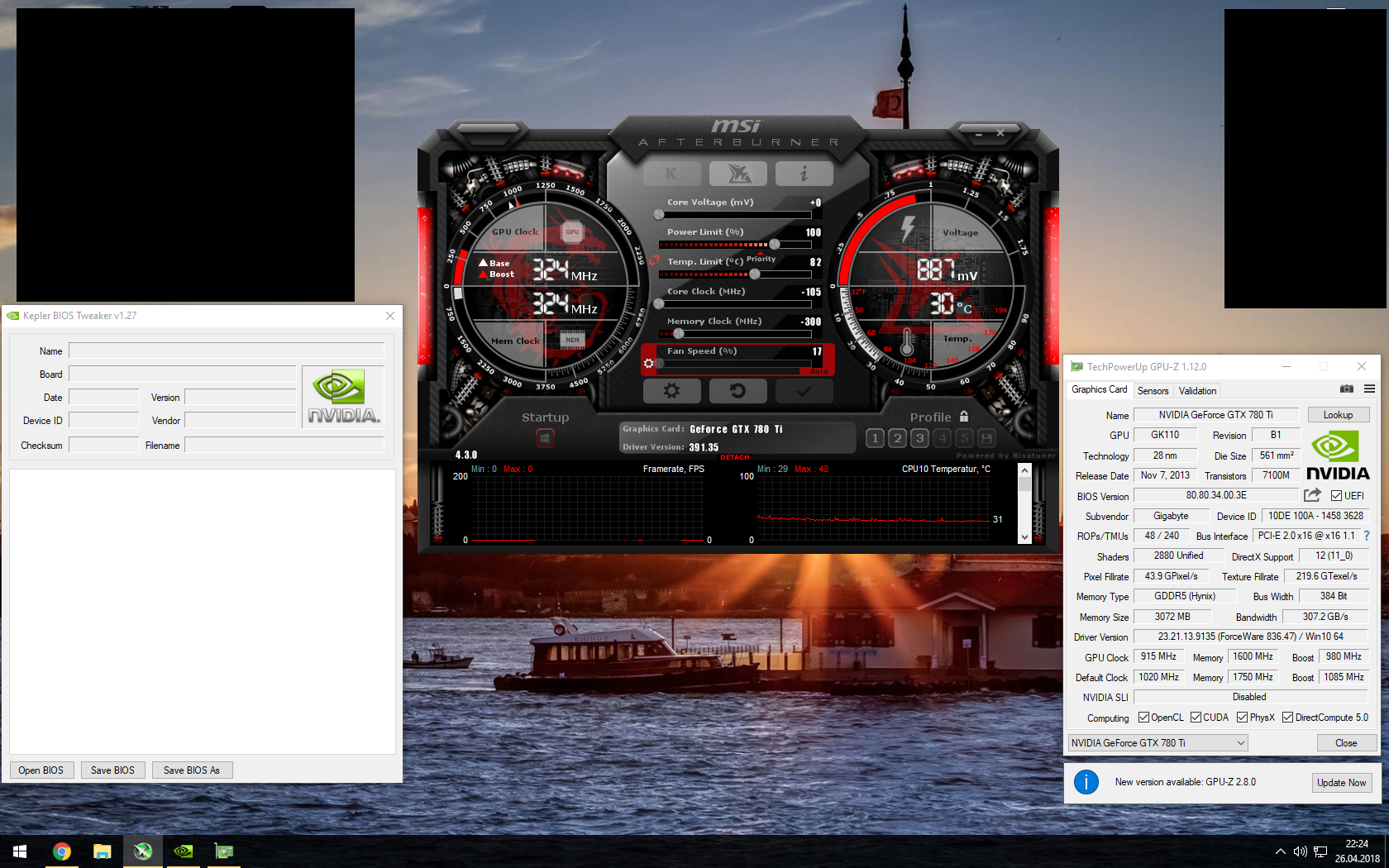Click the volume icon in system tray
The width and height of the screenshot is (1389, 868).
[x=1300, y=851]
